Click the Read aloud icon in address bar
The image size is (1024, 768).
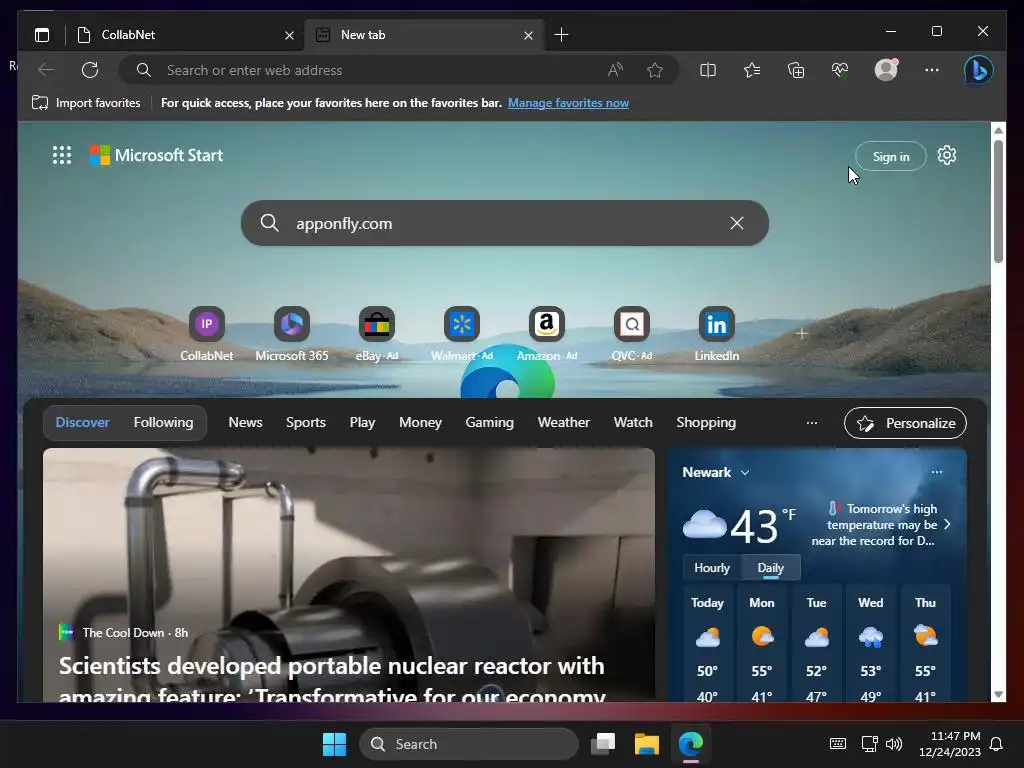(x=615, y=70)
